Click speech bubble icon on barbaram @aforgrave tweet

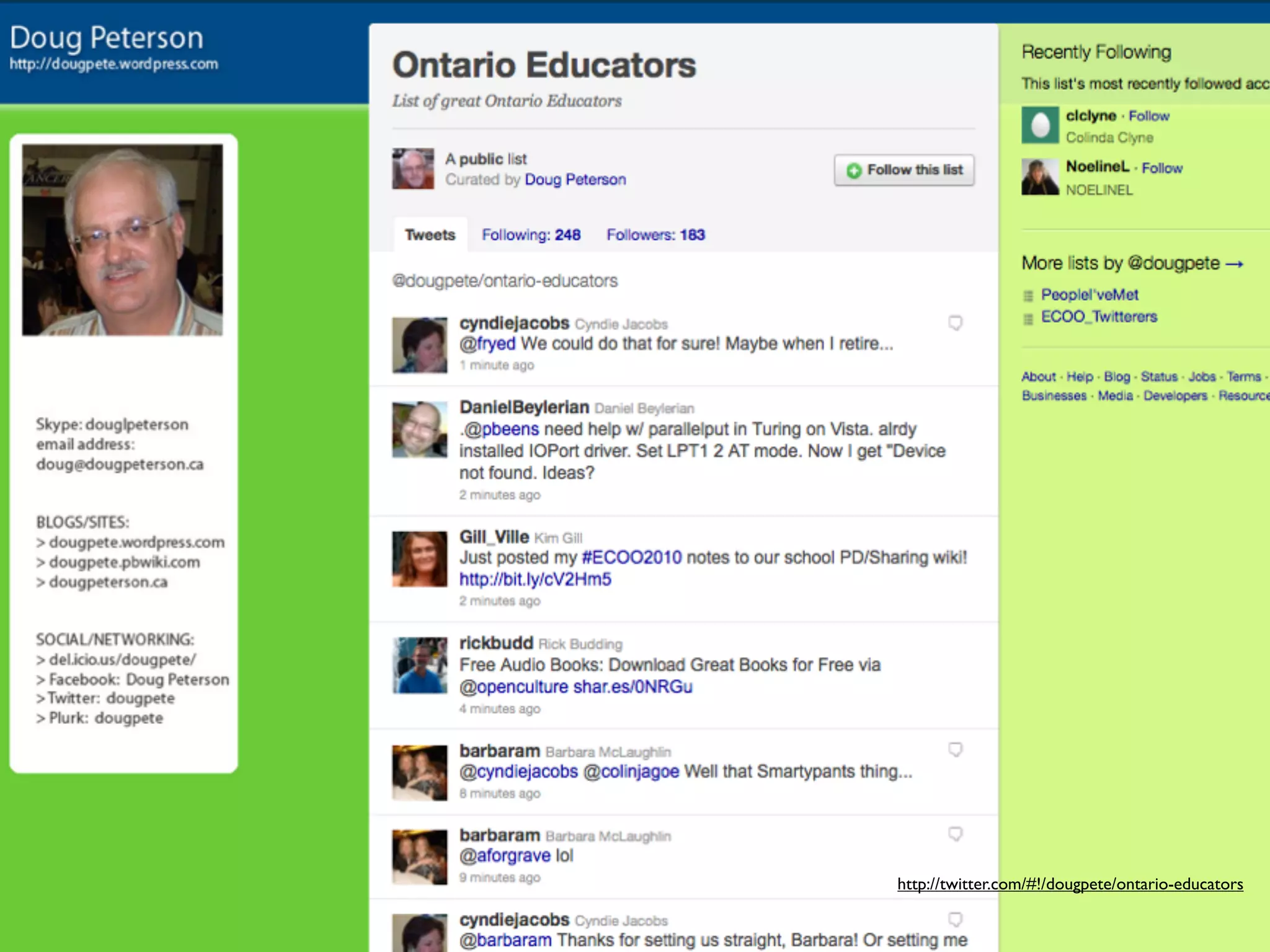coord(956,834)
